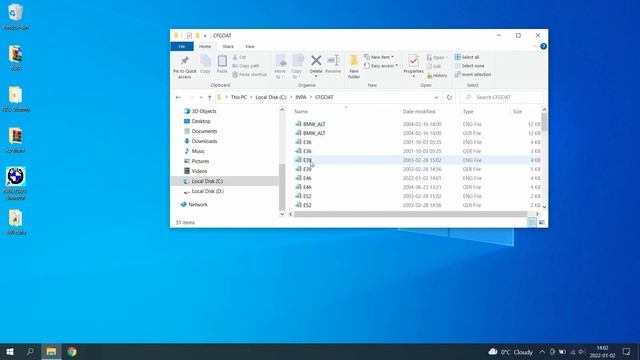This screenshot has height=360, width=640.
Task: Click the Move to icon
Action: point(280,61)
